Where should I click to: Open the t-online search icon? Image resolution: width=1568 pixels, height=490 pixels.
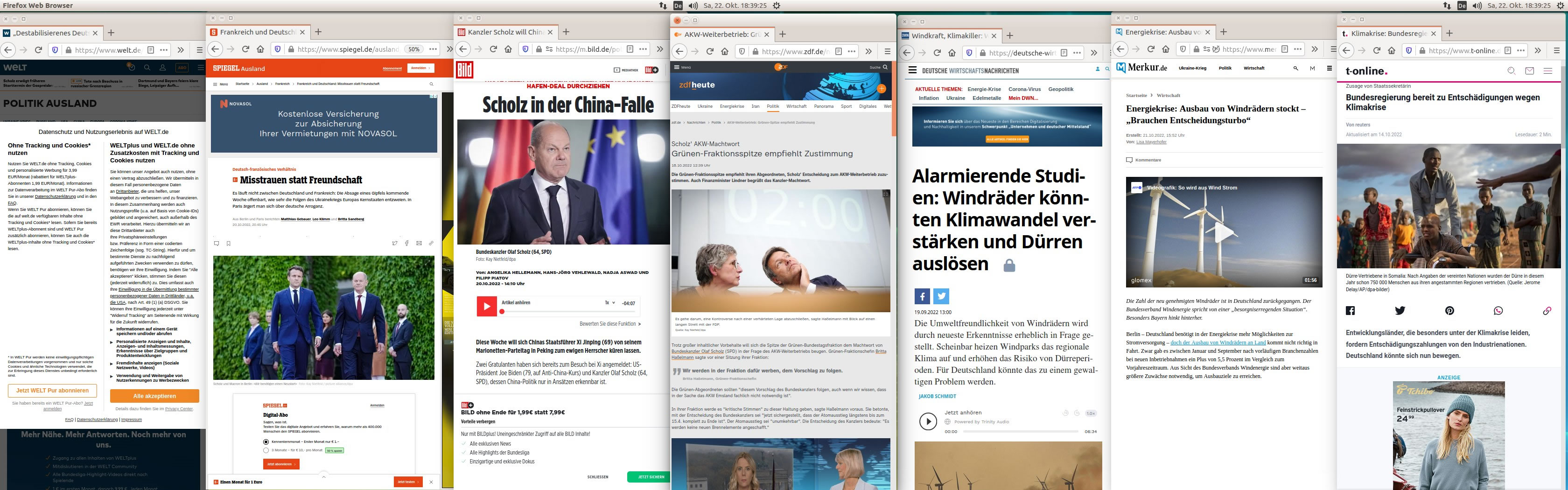[x=1512, y=71]
